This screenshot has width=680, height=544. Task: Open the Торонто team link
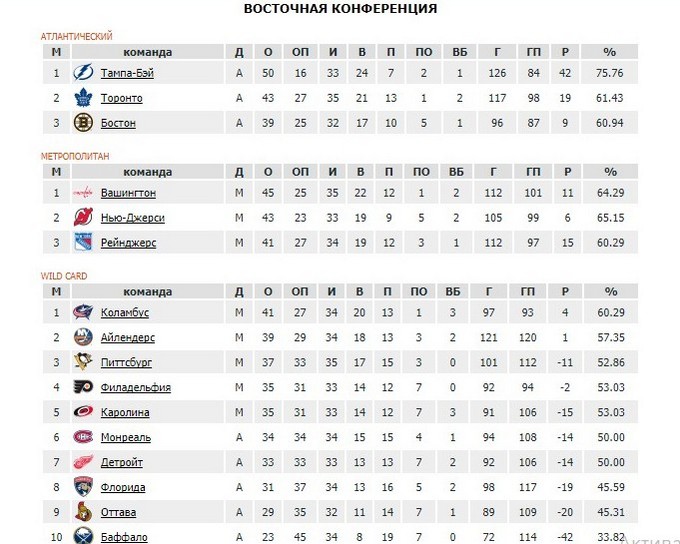coord(121,98)
